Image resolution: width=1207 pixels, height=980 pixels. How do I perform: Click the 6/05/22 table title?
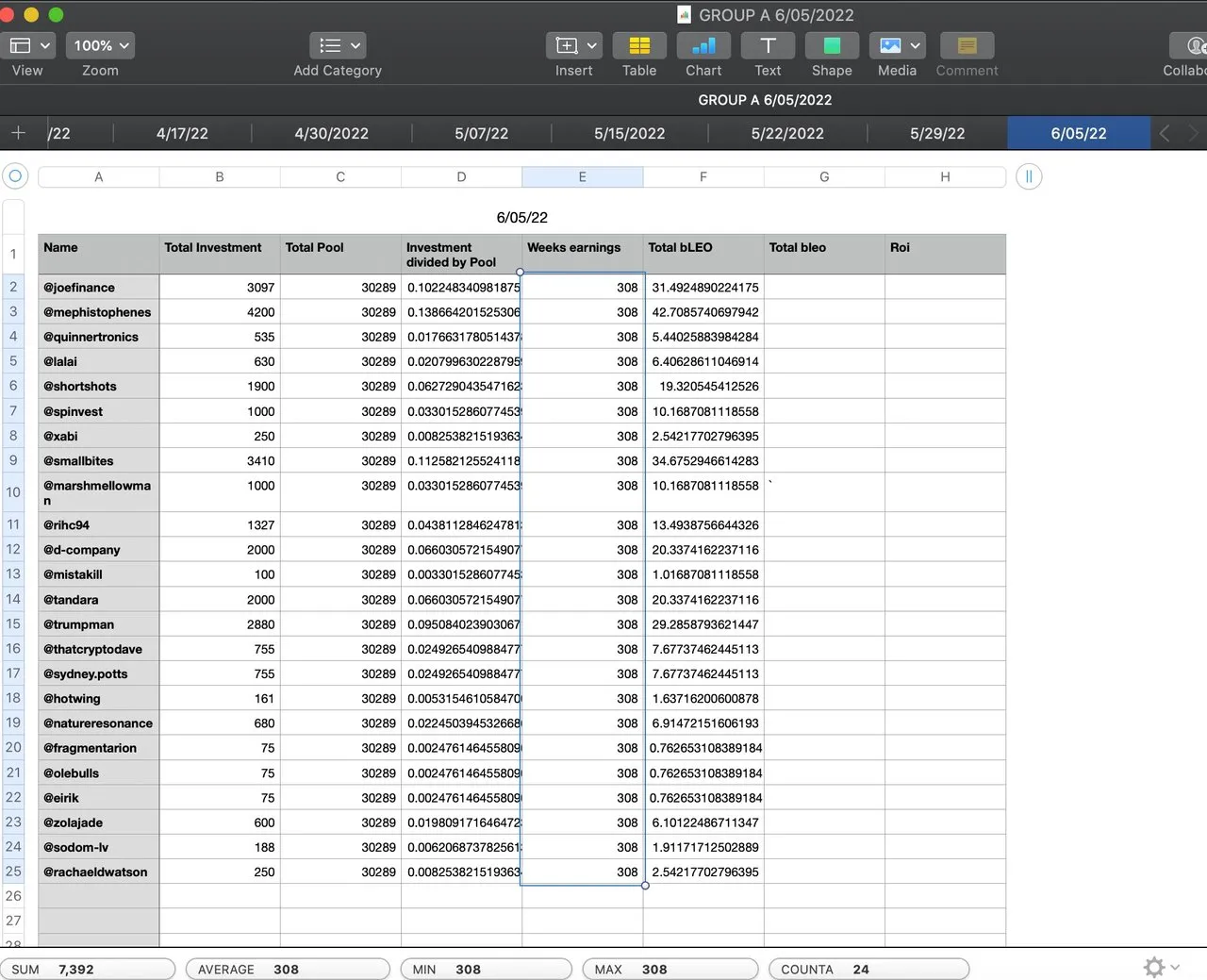521,217
